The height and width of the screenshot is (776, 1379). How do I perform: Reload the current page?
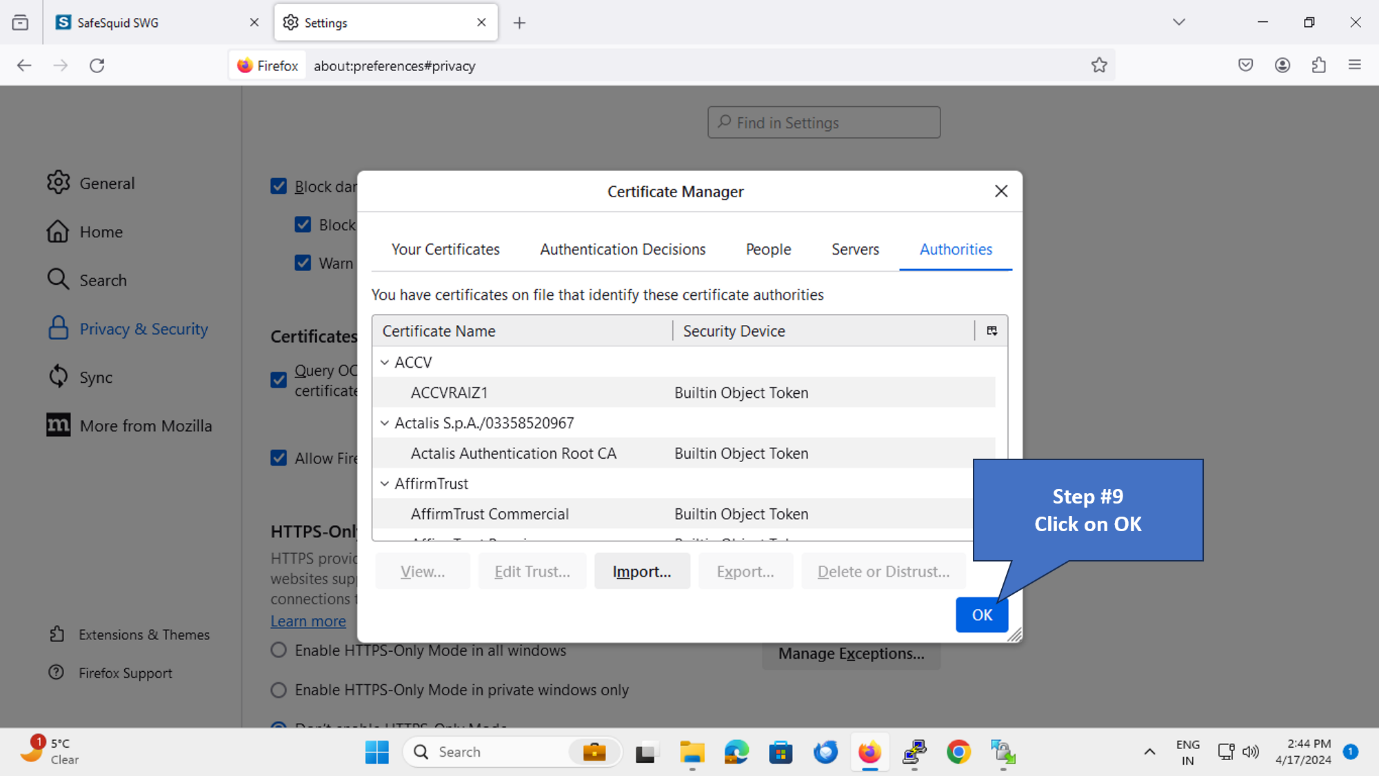point(97,65)
